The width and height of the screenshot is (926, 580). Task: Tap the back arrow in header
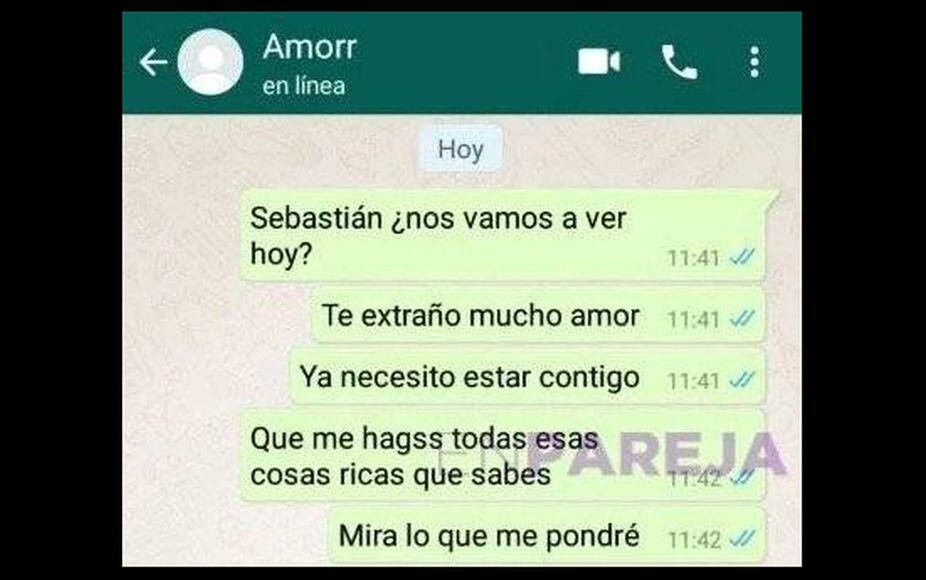point(154,63)
